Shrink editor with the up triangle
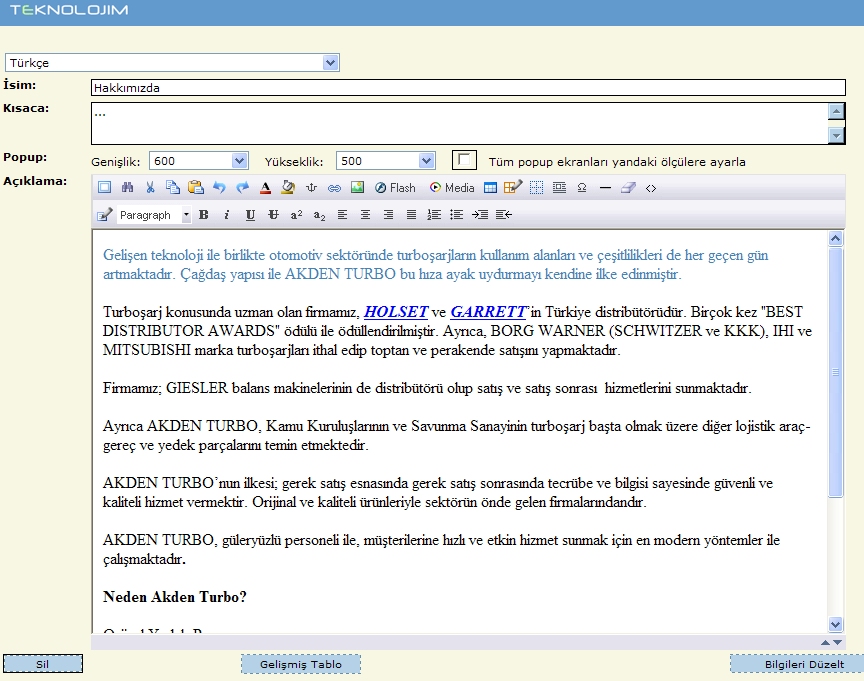This screenshot has height=681, width=864. tap(825, 642)
